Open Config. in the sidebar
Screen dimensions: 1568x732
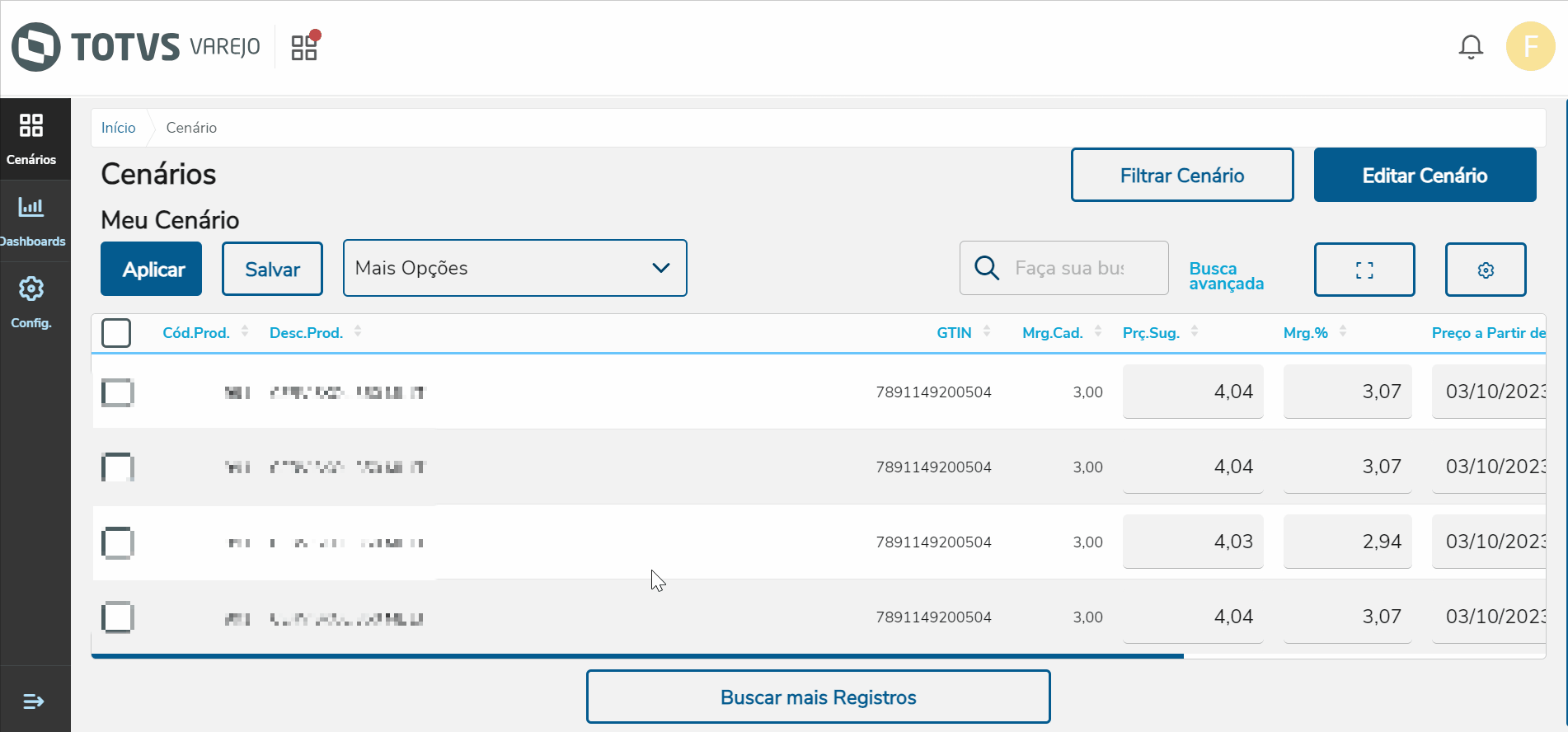pyautogui.click(x=31, y=302)
